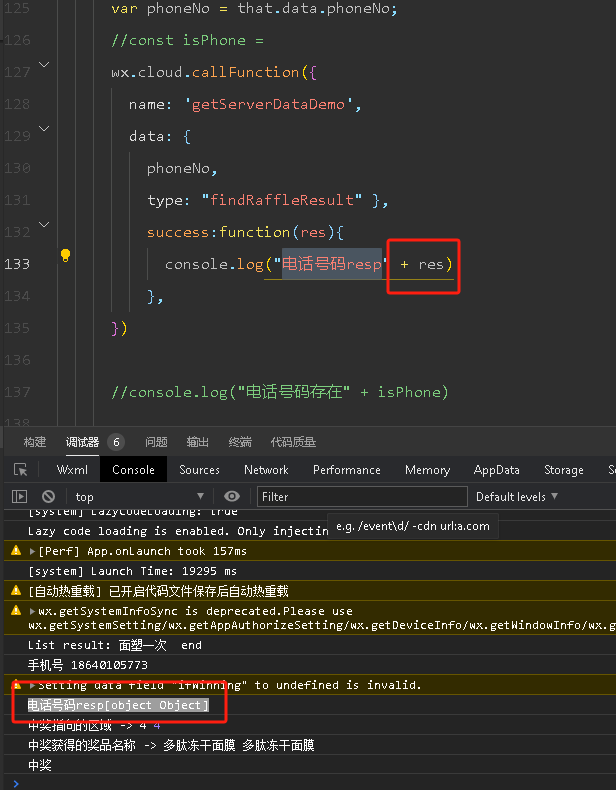Click the 自动热重载 warning message
This screenshot has height=790, width=616.
[x=159, y=591]
